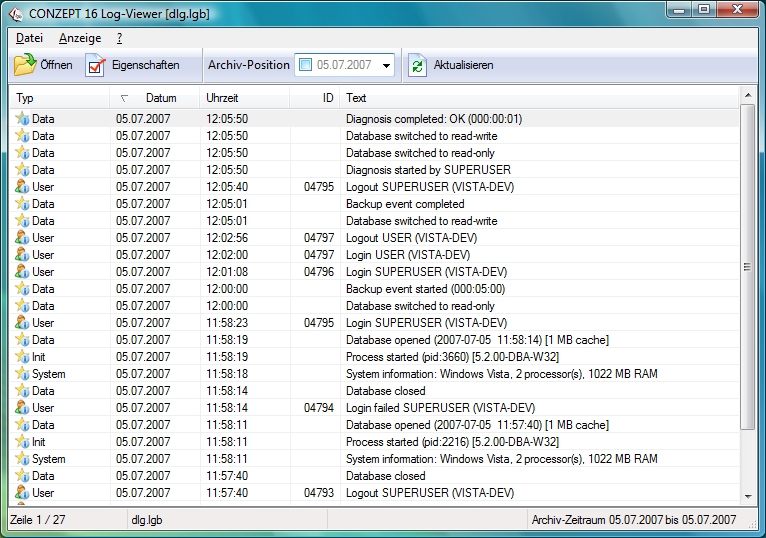
Task: Sort by the Typ column header
Action: pyautogui.click(x=60, y=98)
